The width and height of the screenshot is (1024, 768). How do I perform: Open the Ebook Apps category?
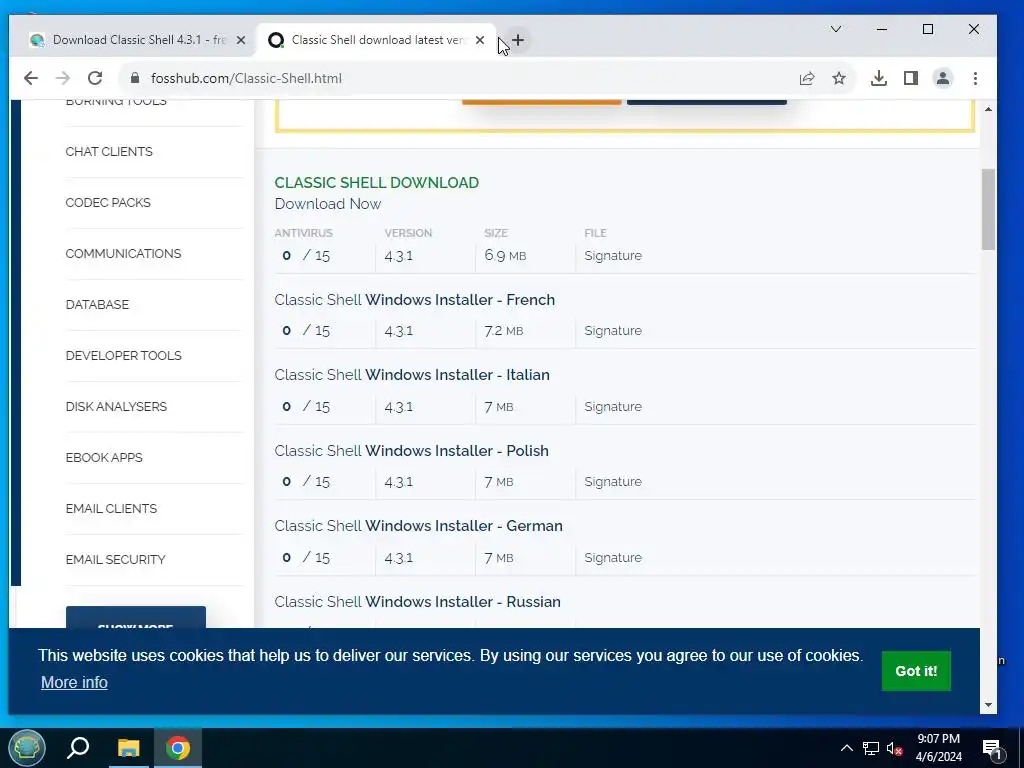click(104, 457)
